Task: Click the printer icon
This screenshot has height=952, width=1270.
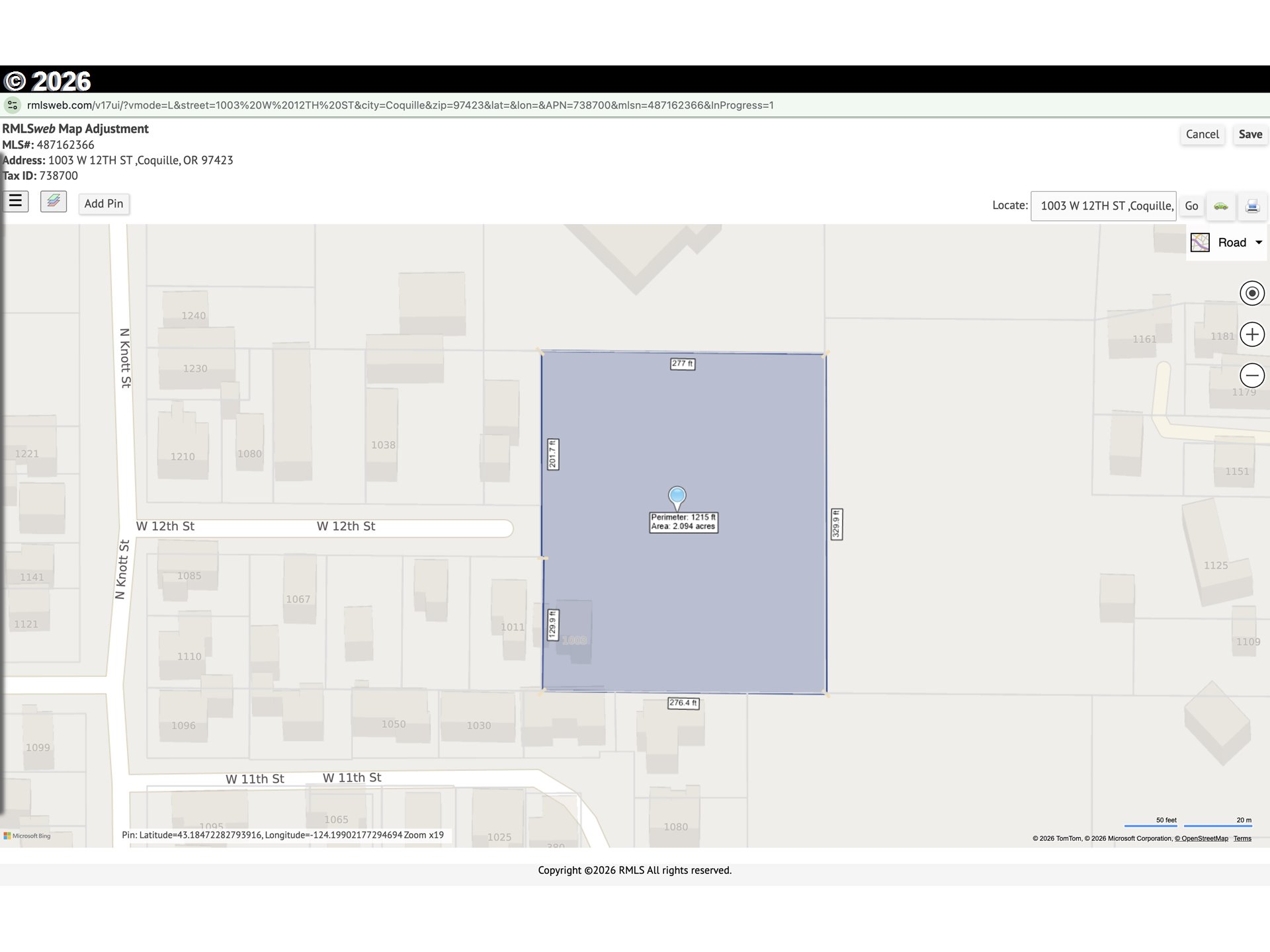Action: pos(1252,206)
